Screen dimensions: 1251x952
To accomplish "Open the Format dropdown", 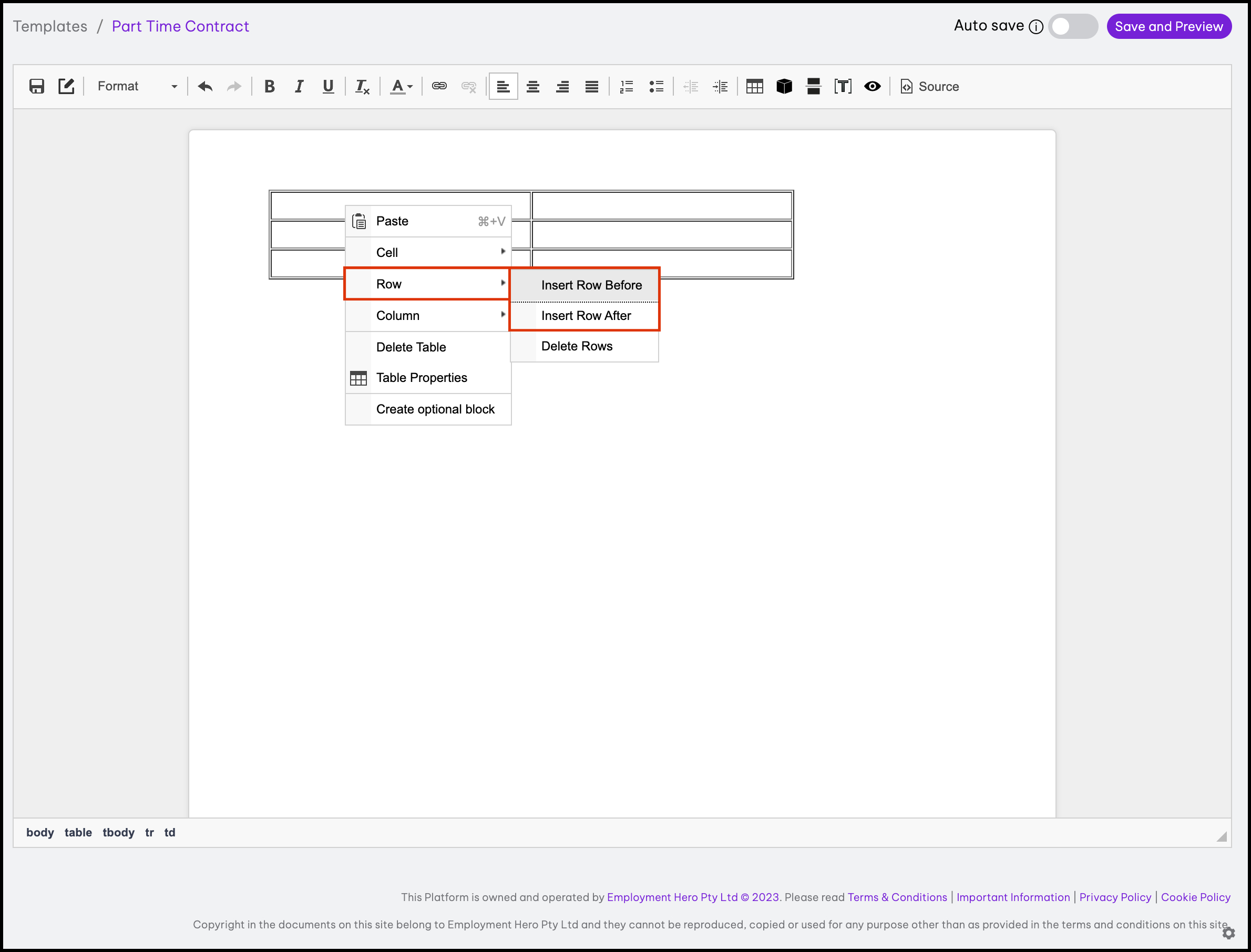I will 137,86.
